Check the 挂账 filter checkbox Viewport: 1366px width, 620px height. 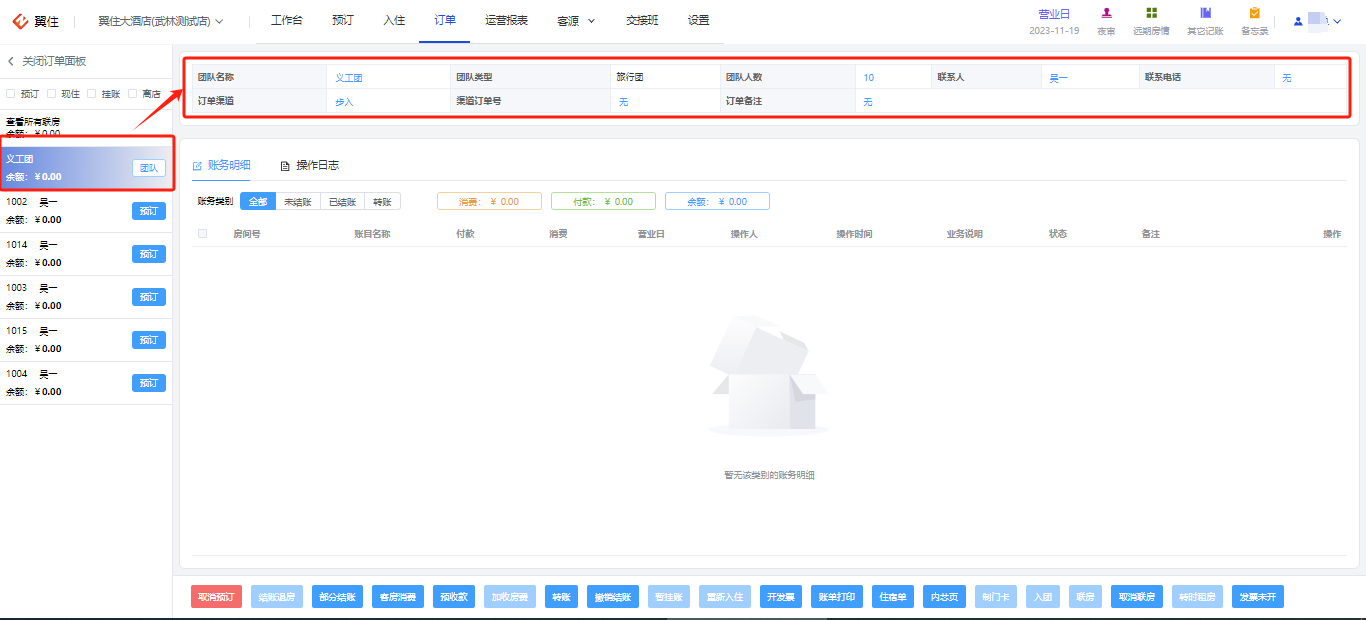92,93
